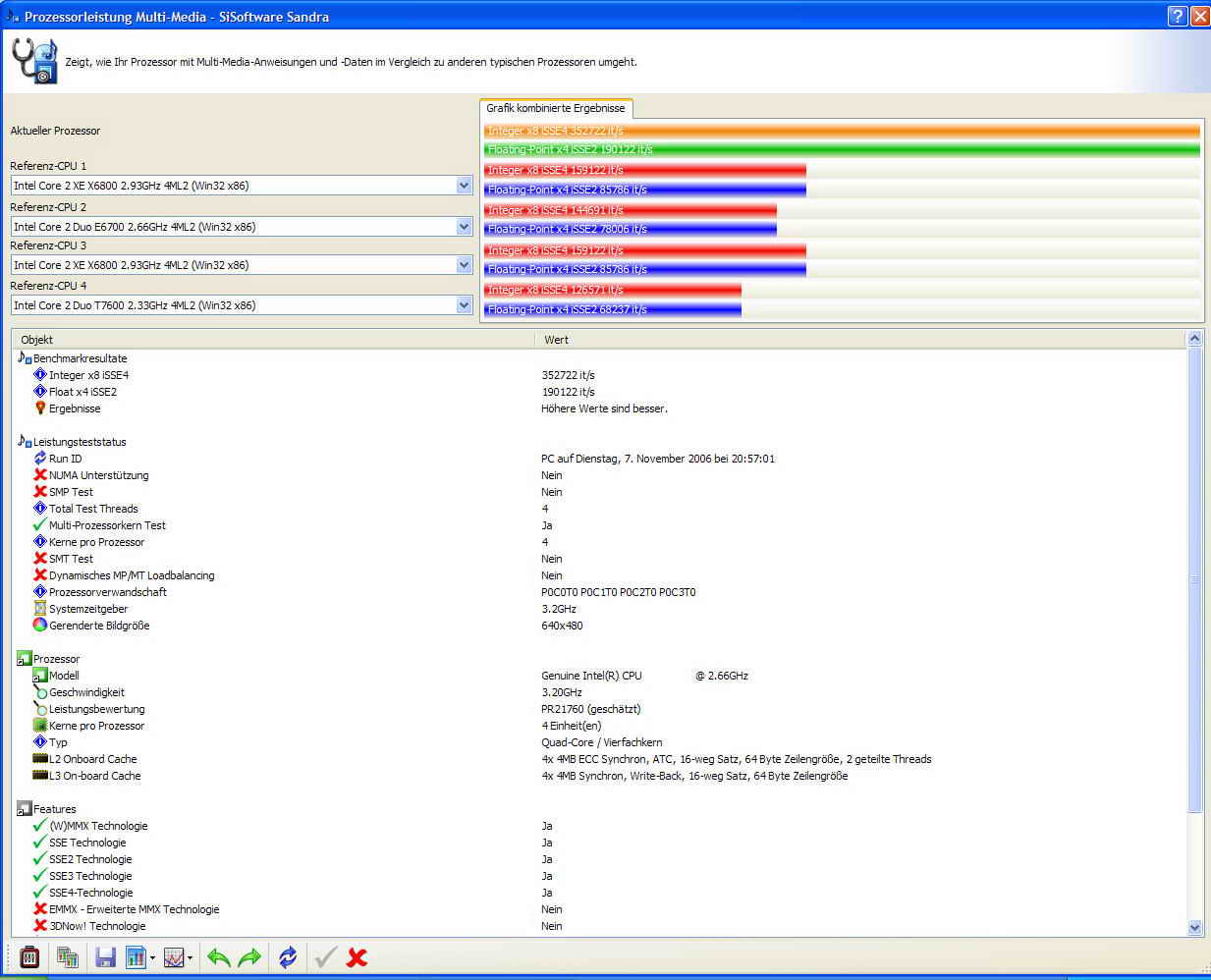Click the grey checkmark OK icon
1211x980 pixels.
tap(325, 956)
